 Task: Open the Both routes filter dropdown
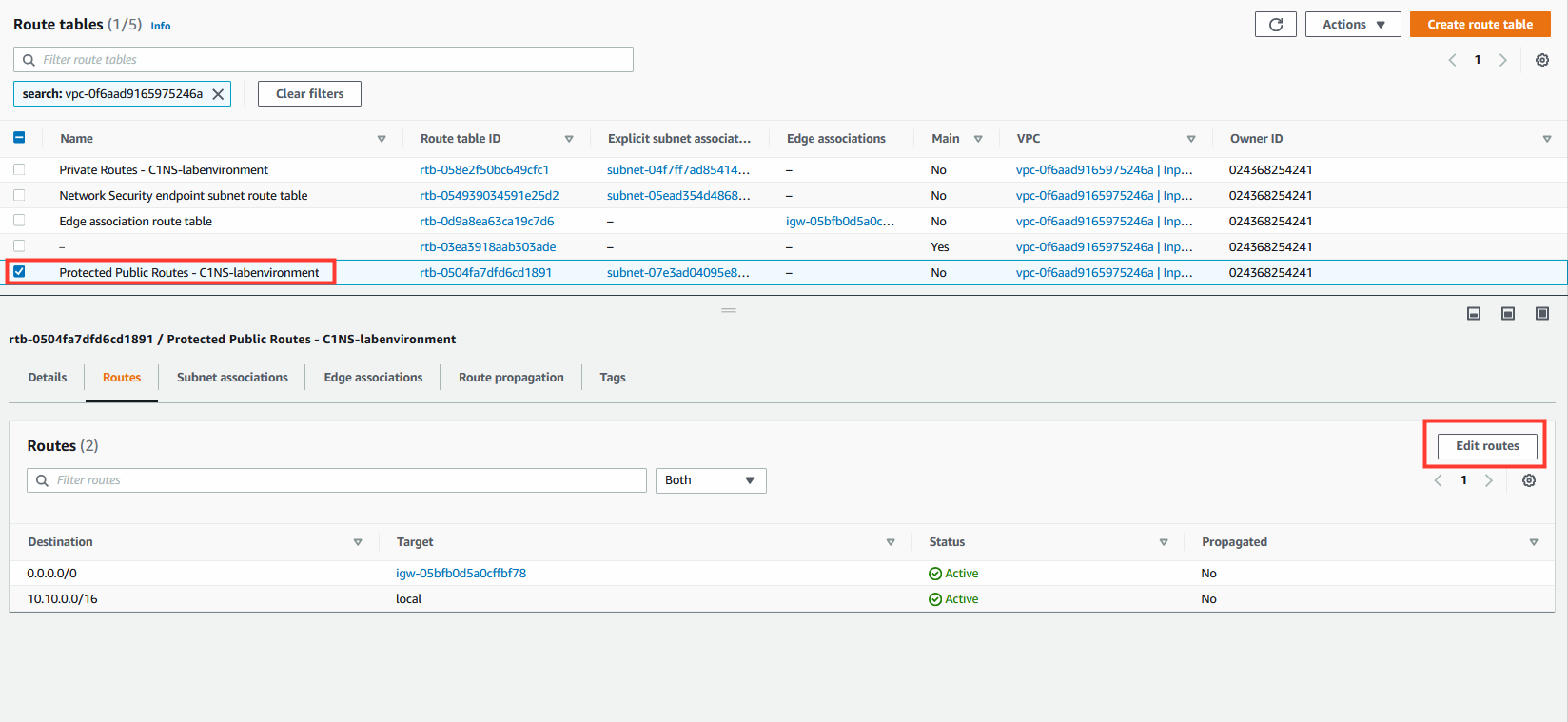(711, 480)
